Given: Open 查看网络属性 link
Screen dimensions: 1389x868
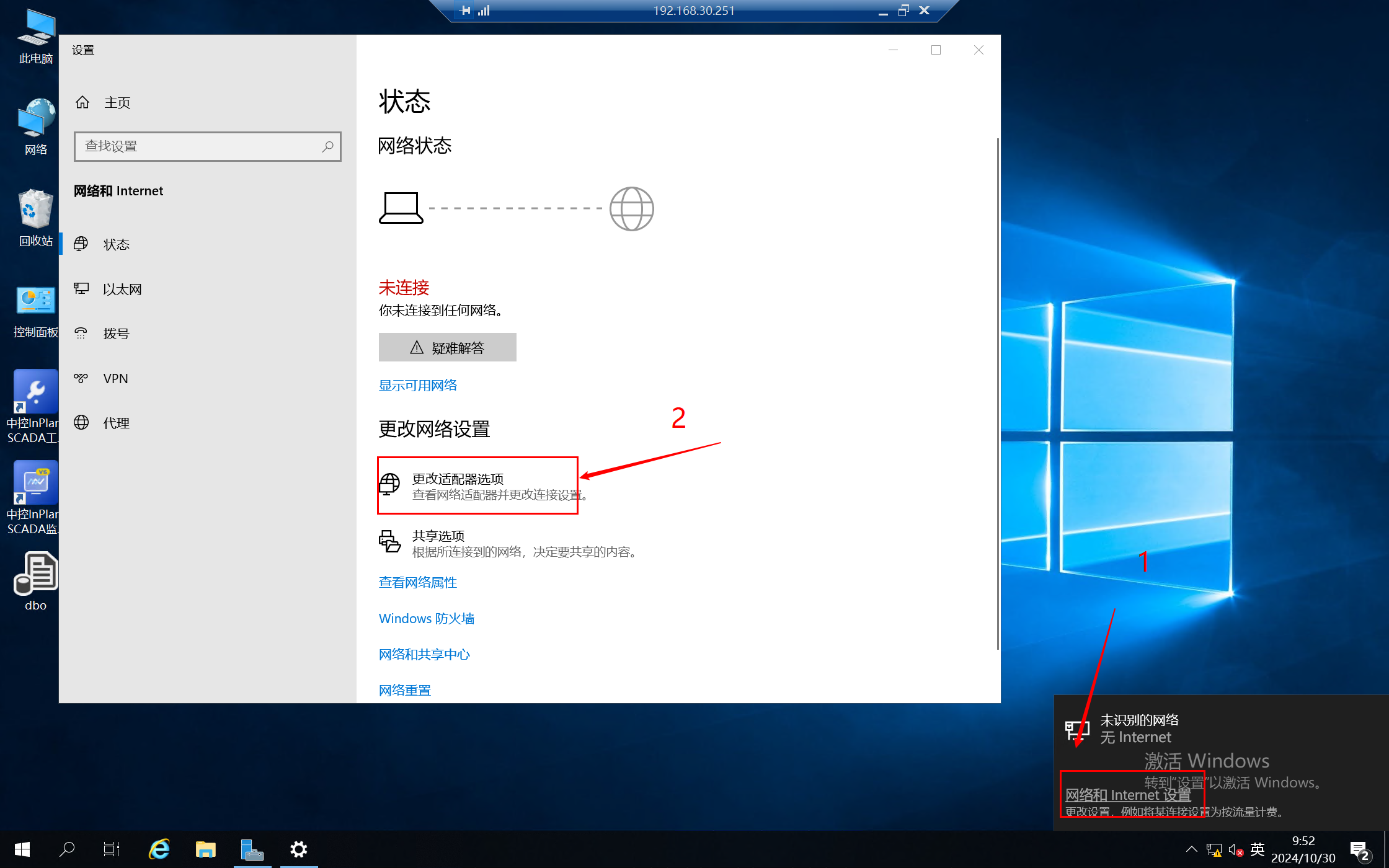Looking at the screenshot, I should click(417, 583).
